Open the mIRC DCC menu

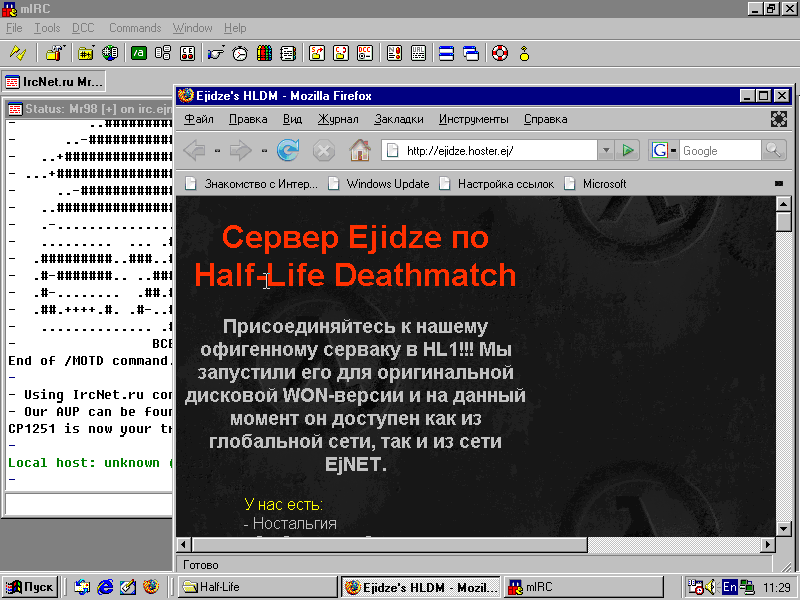[x=83, y=28]
